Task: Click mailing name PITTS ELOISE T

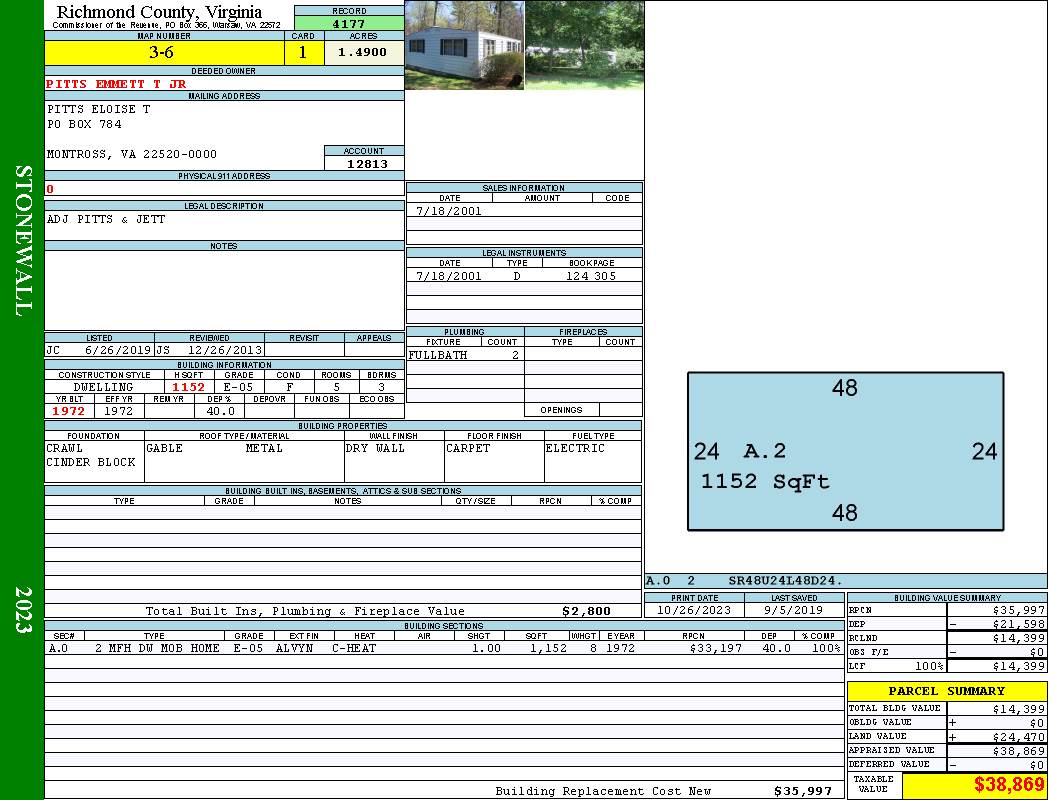Action: click(98, 108)
